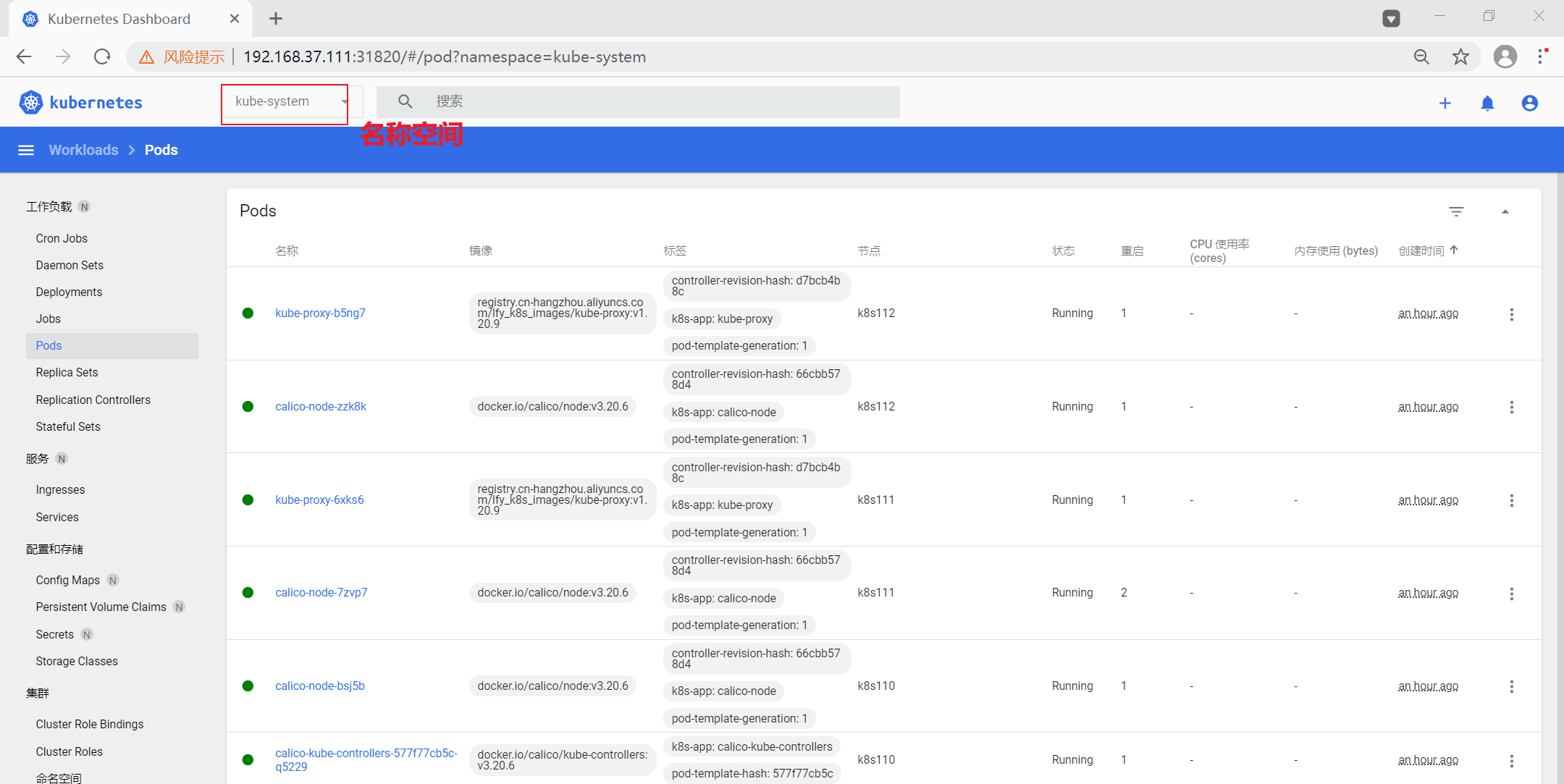
Task: Open Deployments in sidebar
Action: (69, 292)
